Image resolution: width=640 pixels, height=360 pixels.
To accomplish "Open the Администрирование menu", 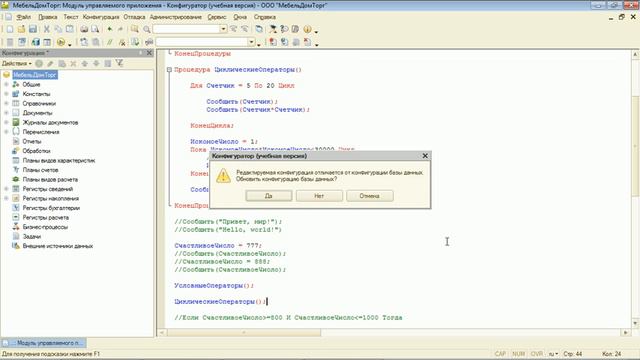I will click(x=176, y=17).
